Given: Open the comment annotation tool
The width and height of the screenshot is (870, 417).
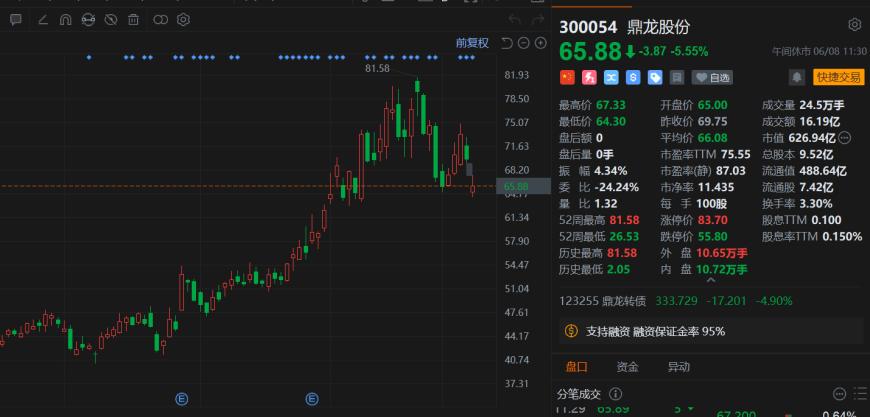Looking at the screenshot, I should click(x=16, y=21).
